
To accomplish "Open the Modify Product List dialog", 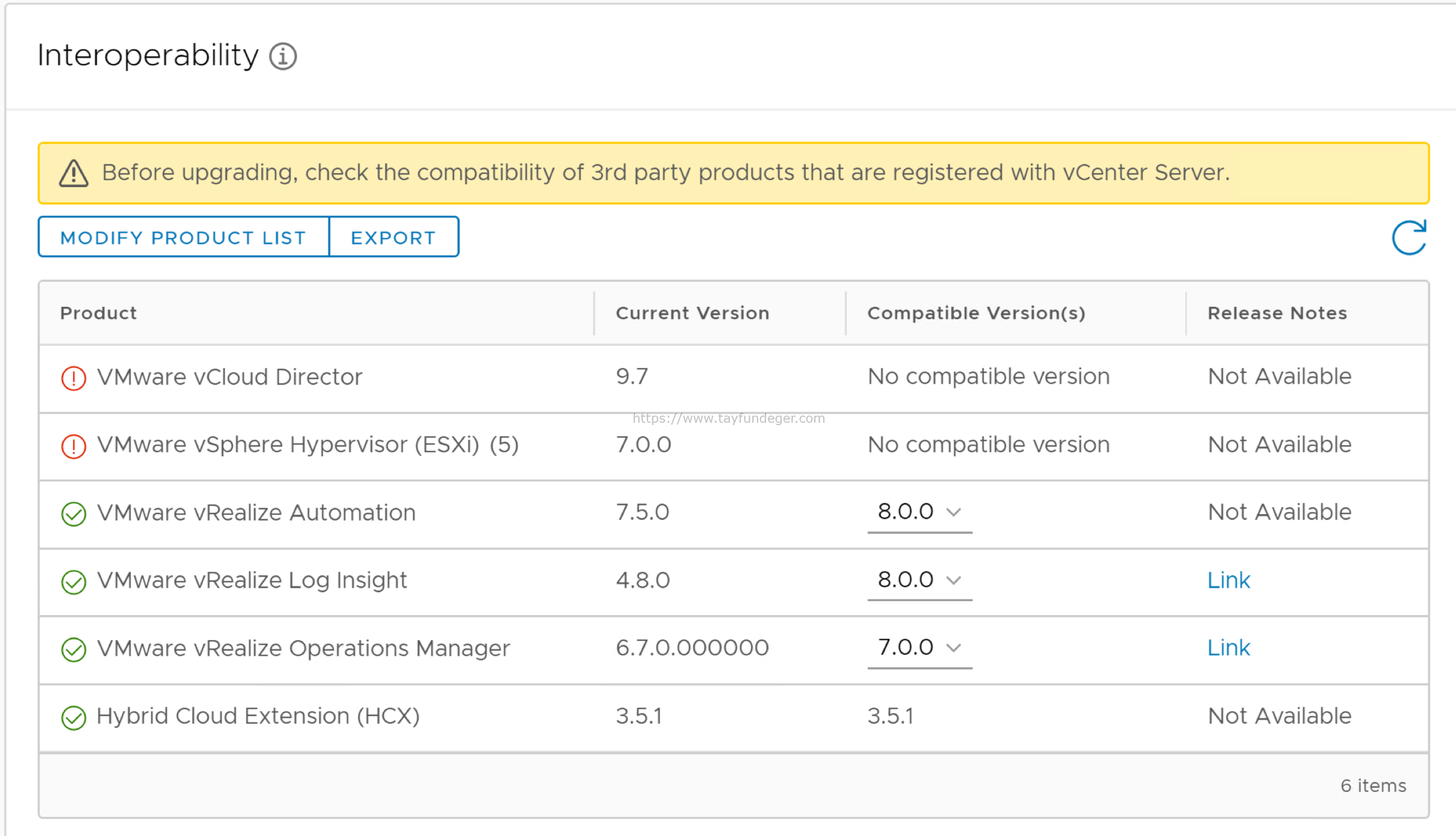I will (183, 237).
